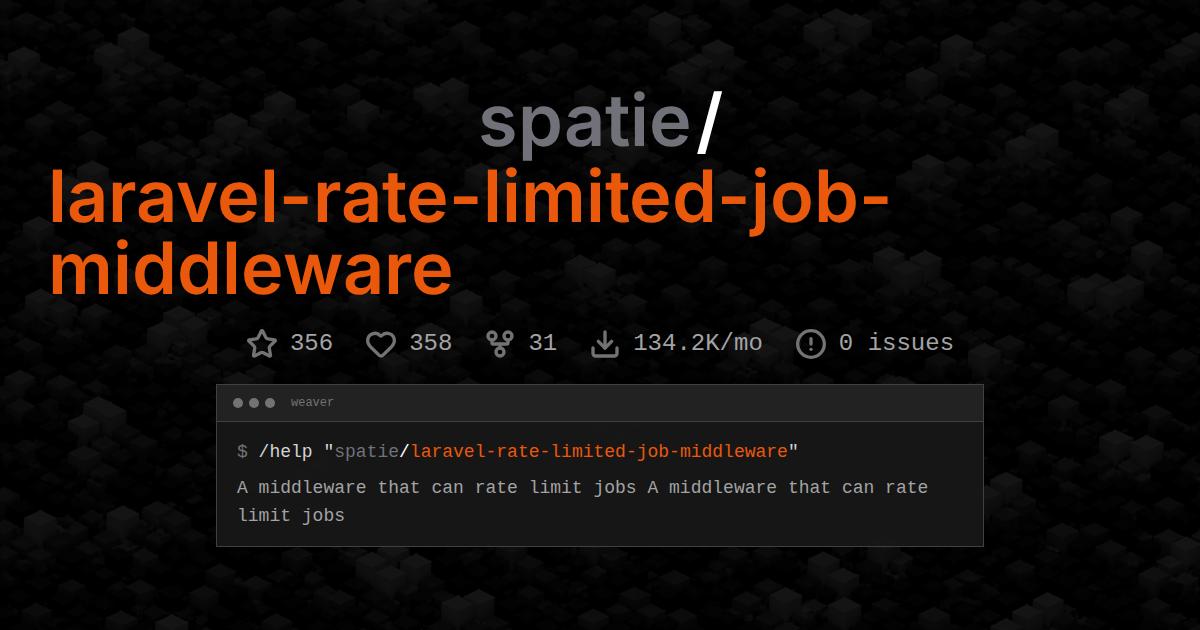Expand the 134.2K/mo download statistic
The image size is (1200, 630).
point(698,343)
